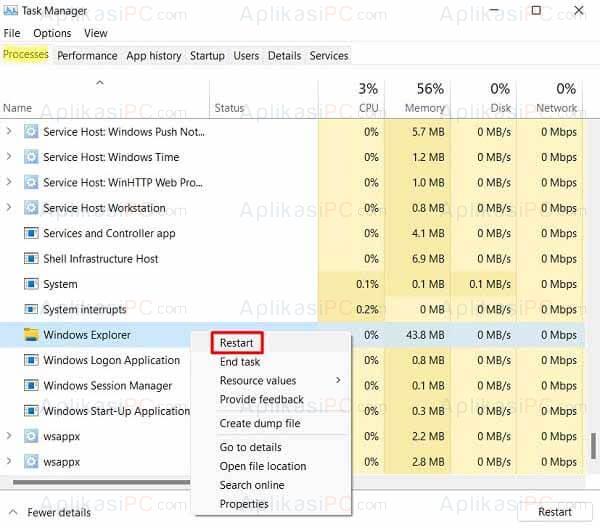Choose Open file location entry
This screenshot has height=528, width=600.
[x=263, y=466]
